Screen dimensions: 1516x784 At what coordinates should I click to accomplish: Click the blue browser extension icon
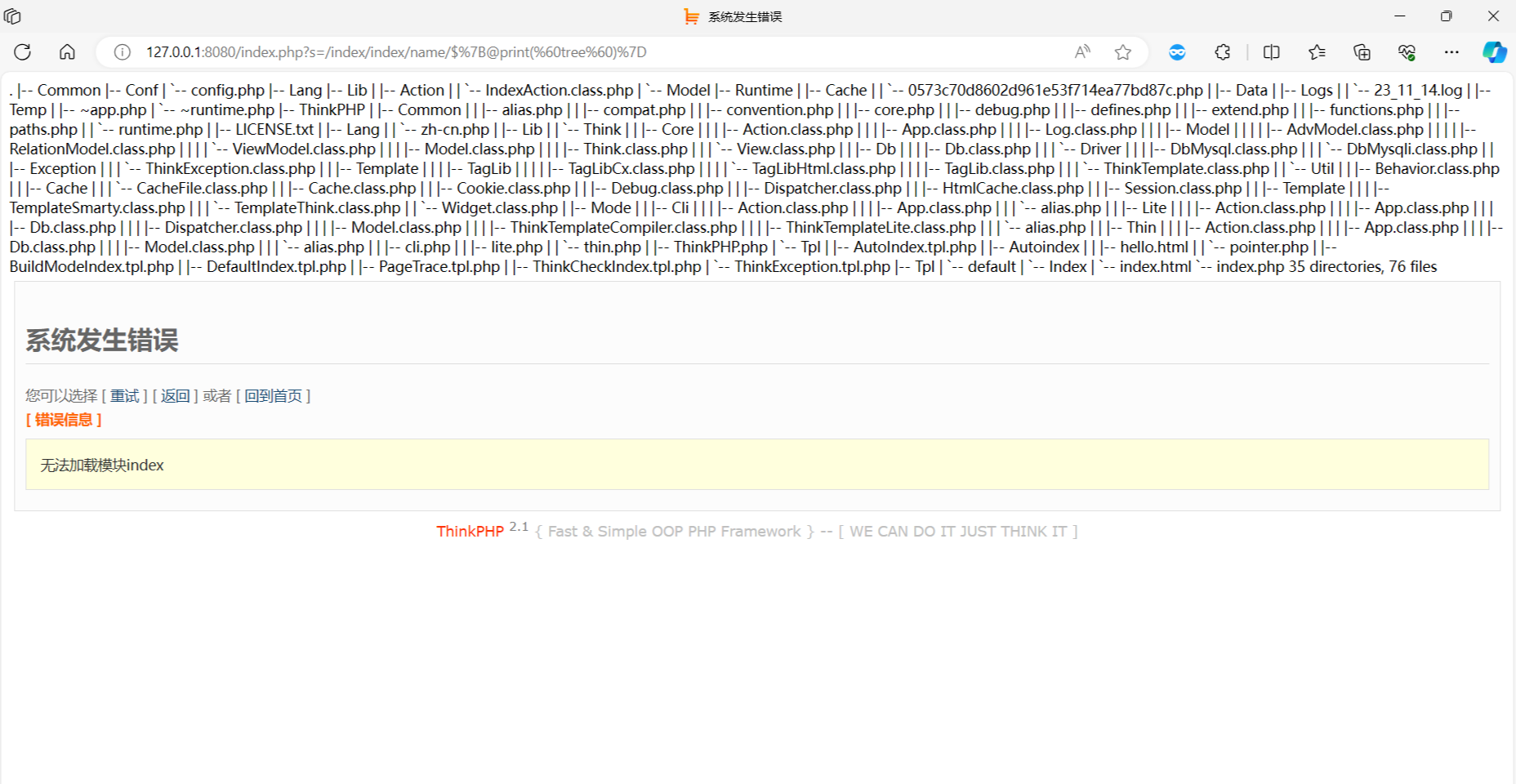[1177, 52]
